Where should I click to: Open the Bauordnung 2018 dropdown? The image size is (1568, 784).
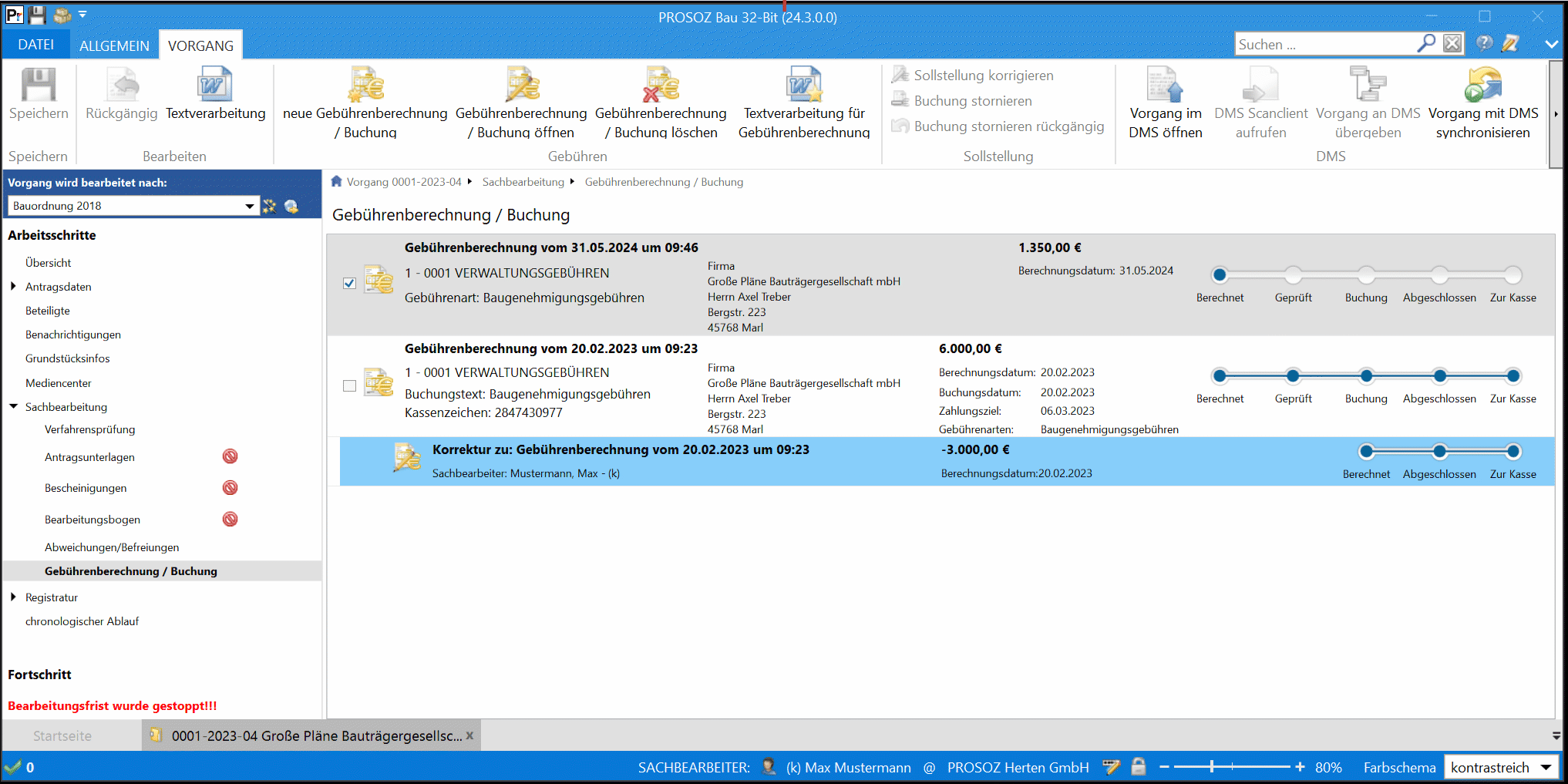(249, 206)
